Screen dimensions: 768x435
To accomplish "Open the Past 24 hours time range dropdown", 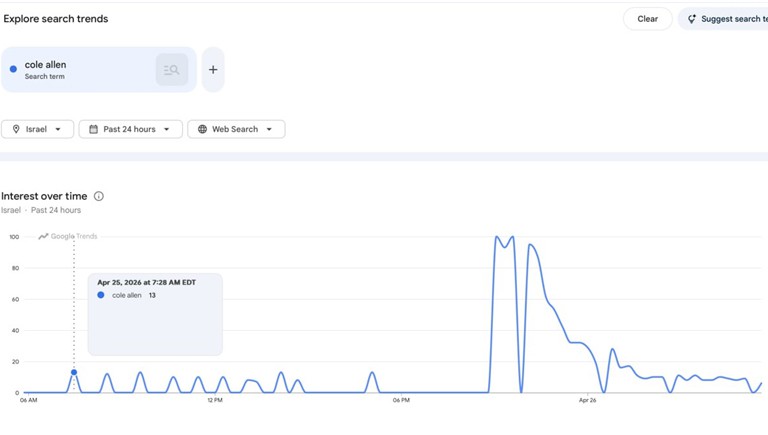I will coord(167,129).
